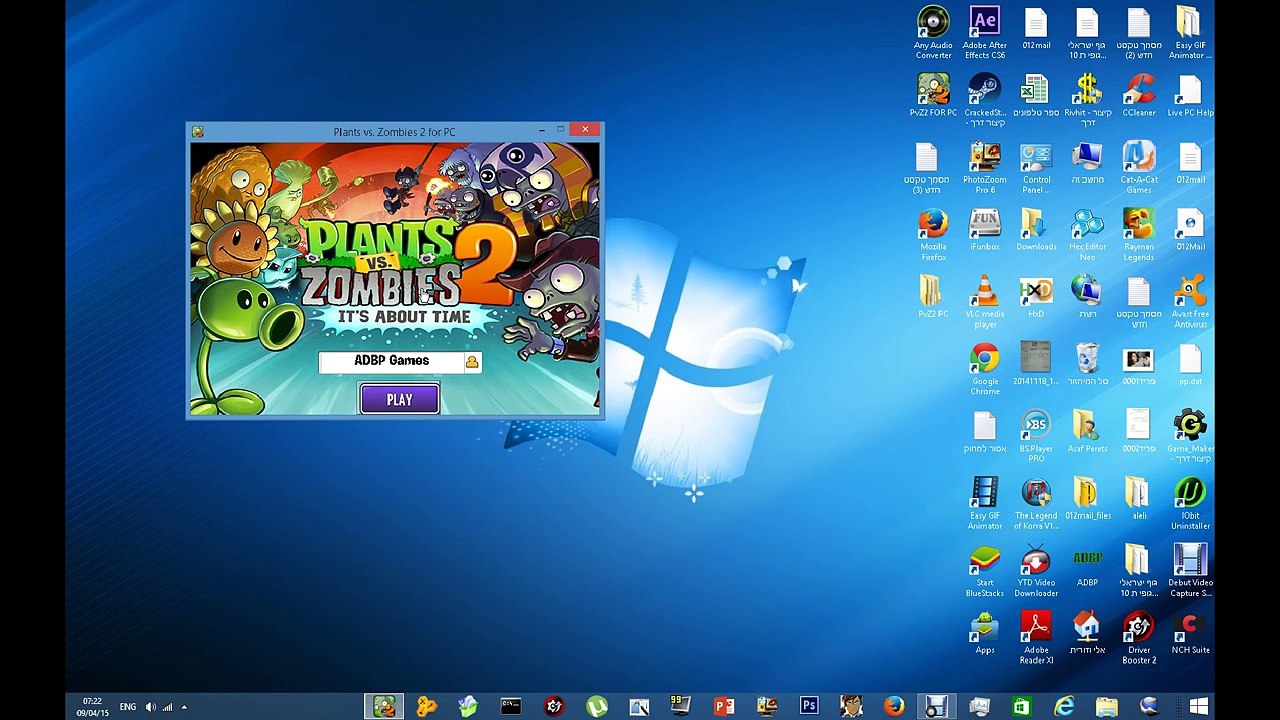Screen dimensions: 1280x720
Task: Select the 012mail_files folder
Action: [1087, 497]
